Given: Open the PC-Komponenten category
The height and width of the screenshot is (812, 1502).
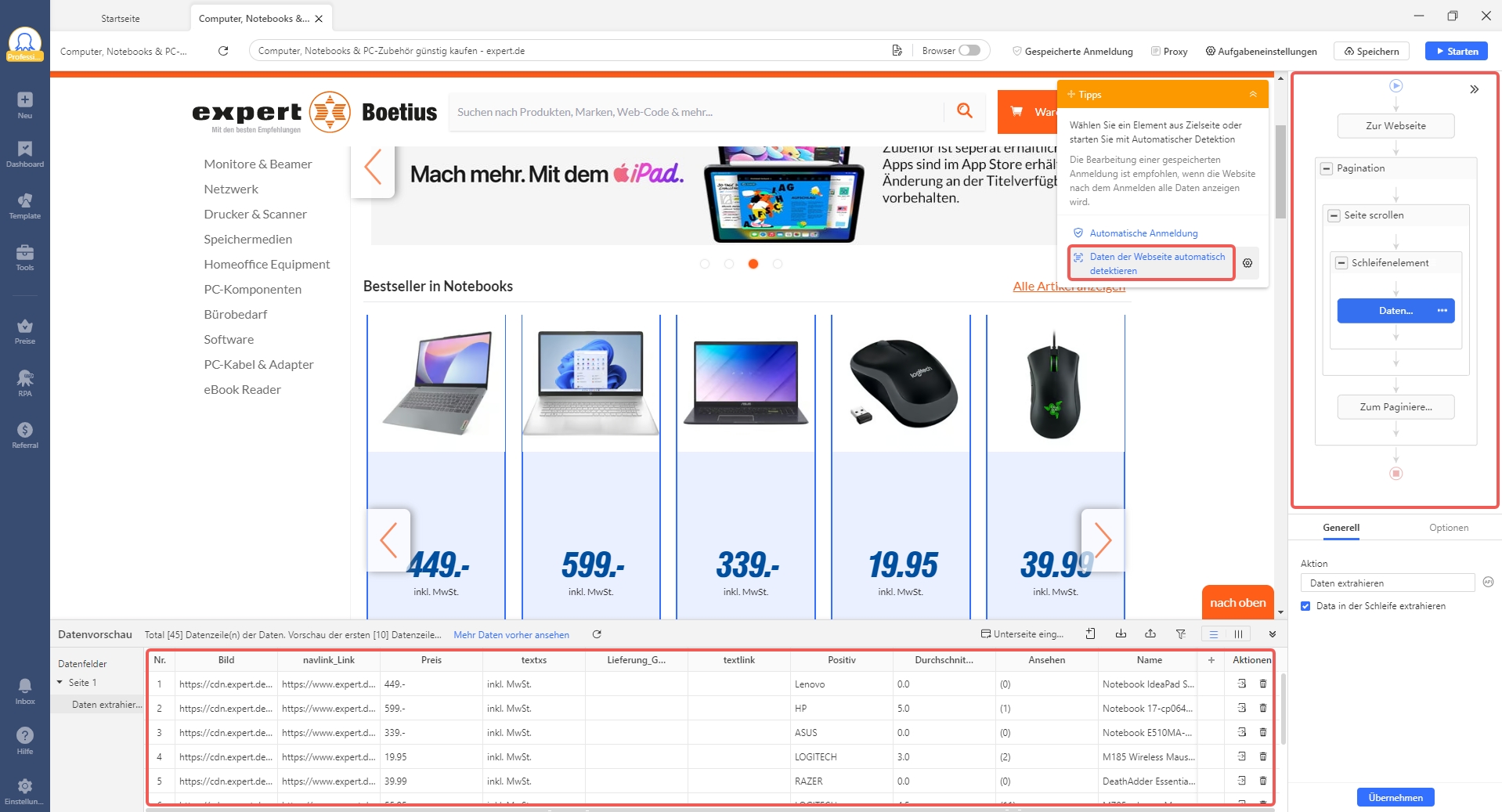Looking at the screenshot, I should [252, 289].
